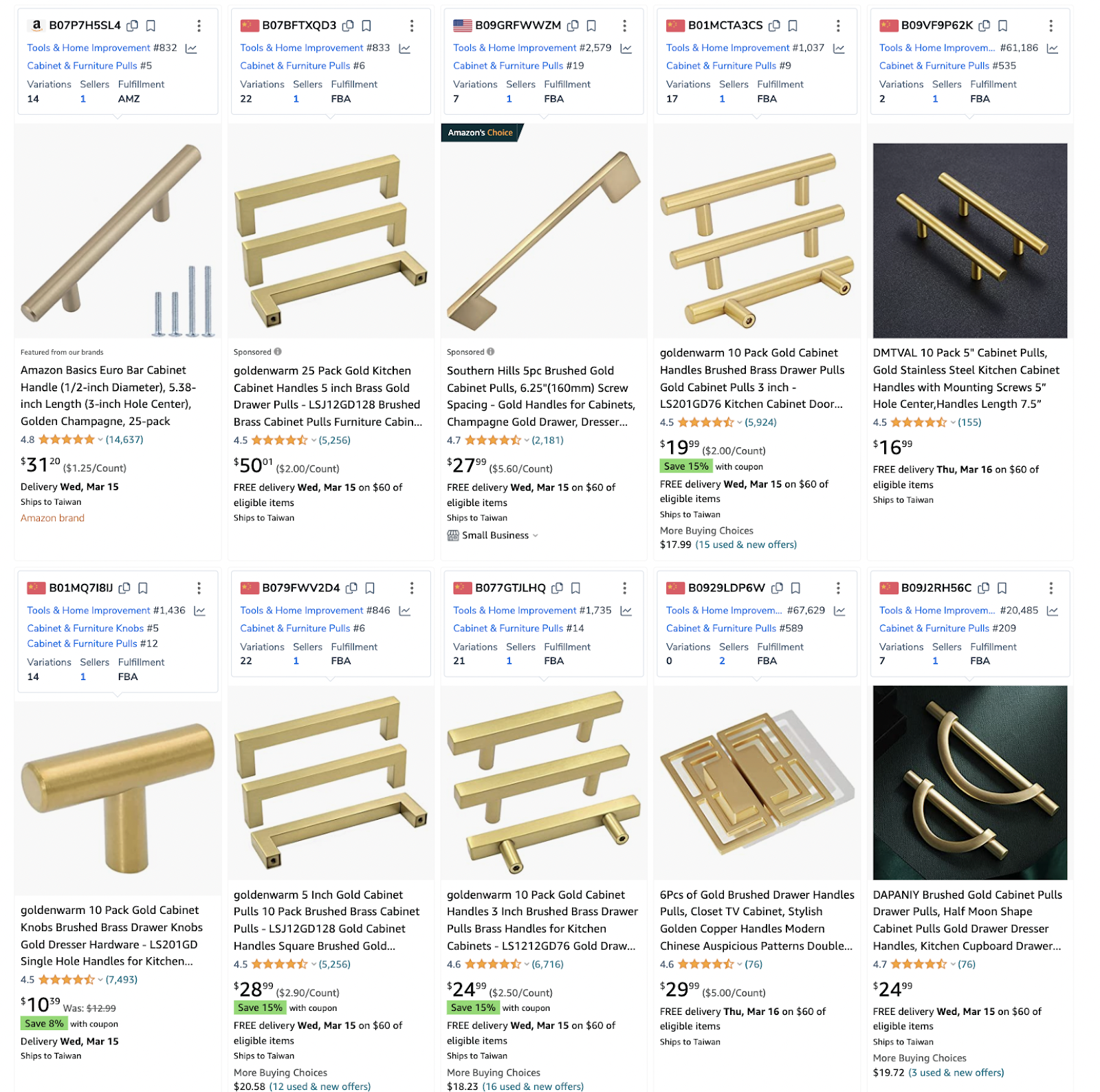Show rank history chart for B01MCTA3CS
1100x1092 pixels.
point(839,48)
